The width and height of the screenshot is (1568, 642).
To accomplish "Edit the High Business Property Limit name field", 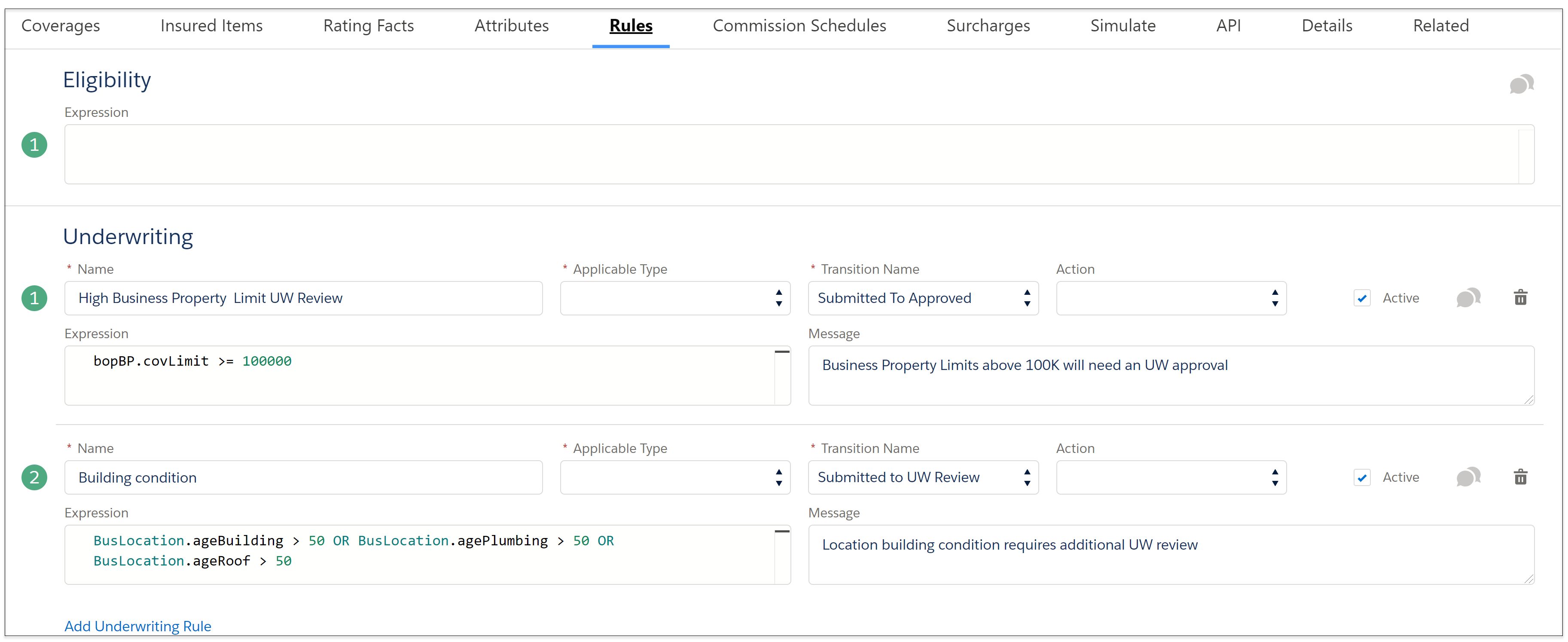I will coord(303,298).
